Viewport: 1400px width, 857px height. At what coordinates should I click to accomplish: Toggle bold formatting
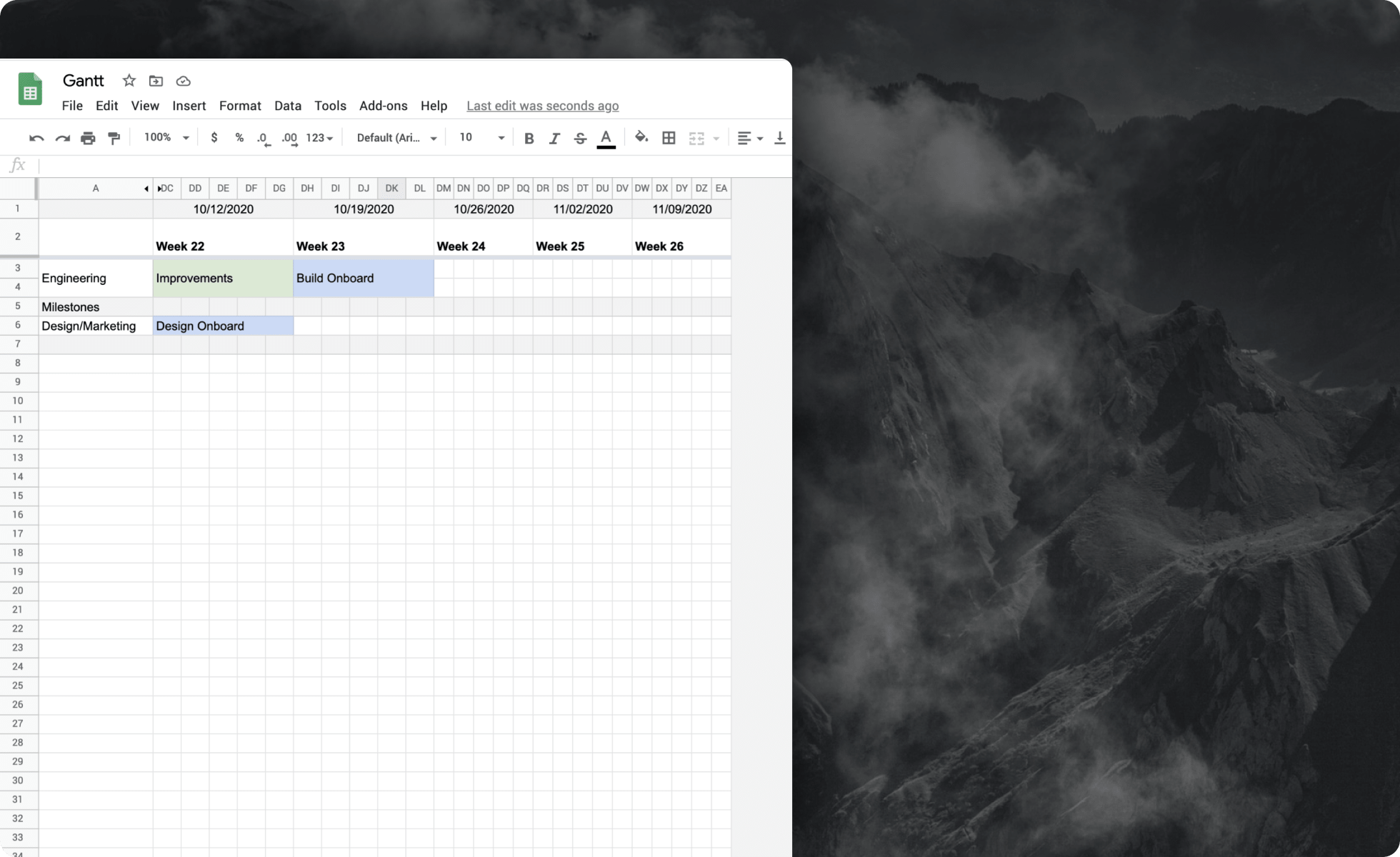pos(529,137)
